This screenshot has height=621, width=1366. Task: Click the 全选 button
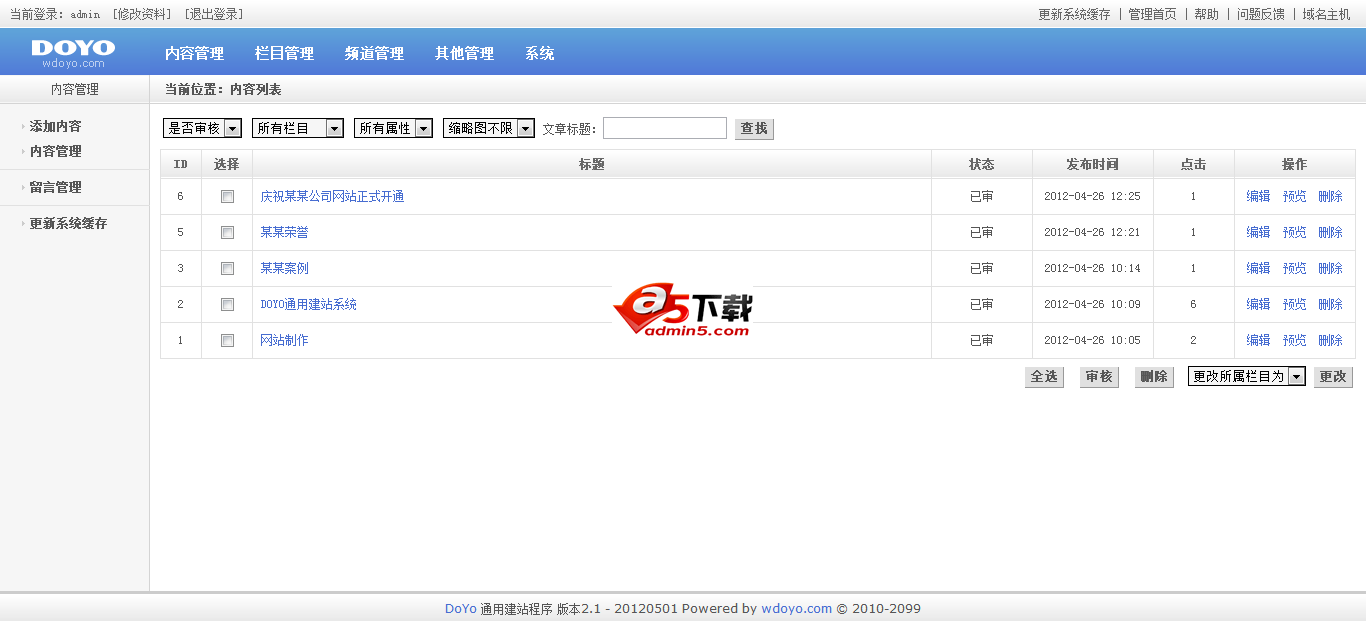click(x=1044, y=377)
